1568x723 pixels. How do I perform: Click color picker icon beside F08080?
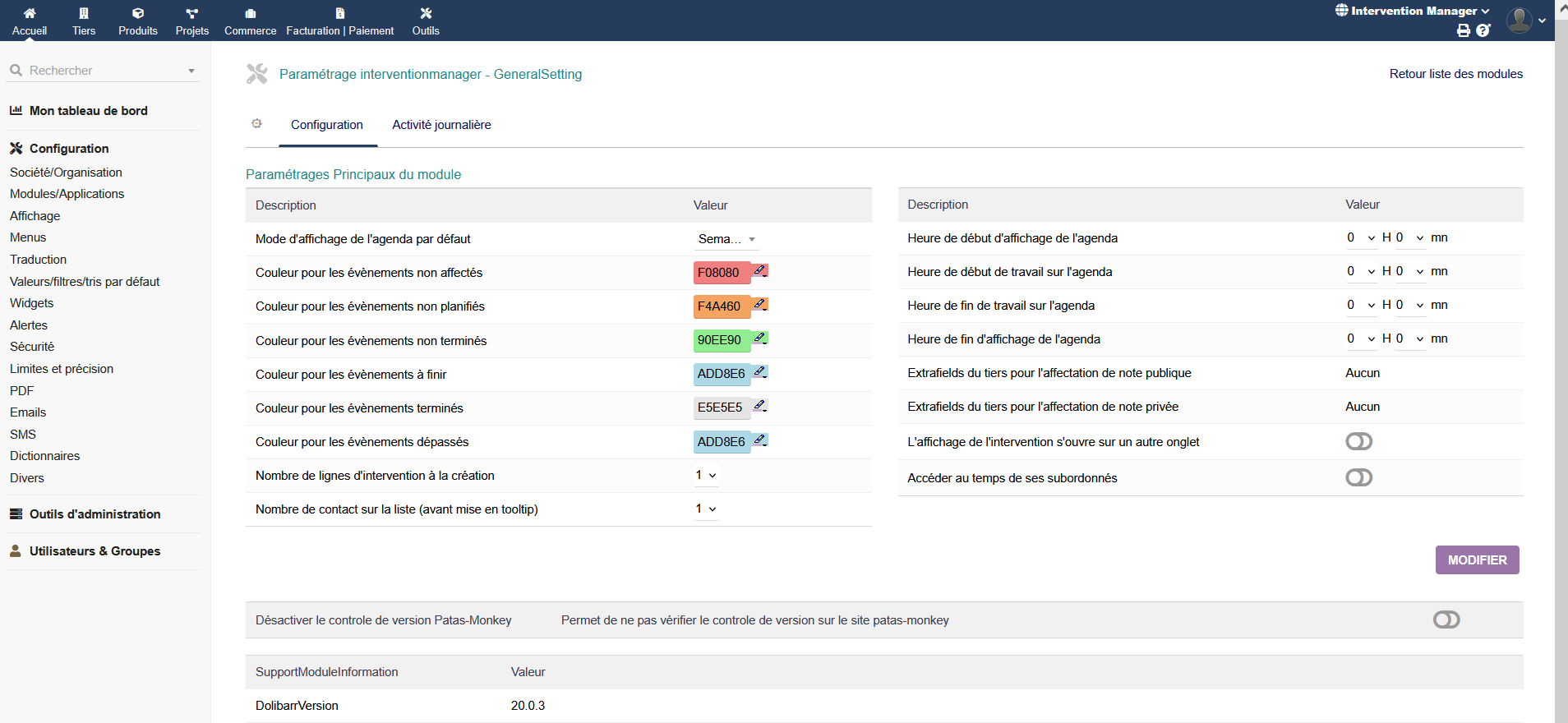760,271
